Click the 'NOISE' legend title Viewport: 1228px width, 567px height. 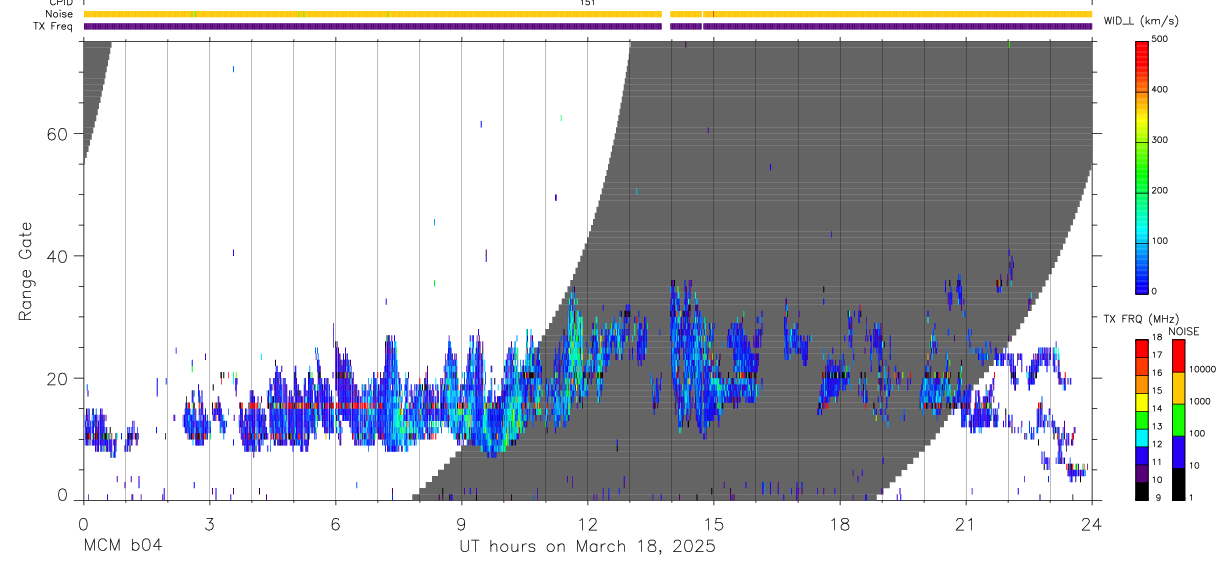tap(1183, 331)
